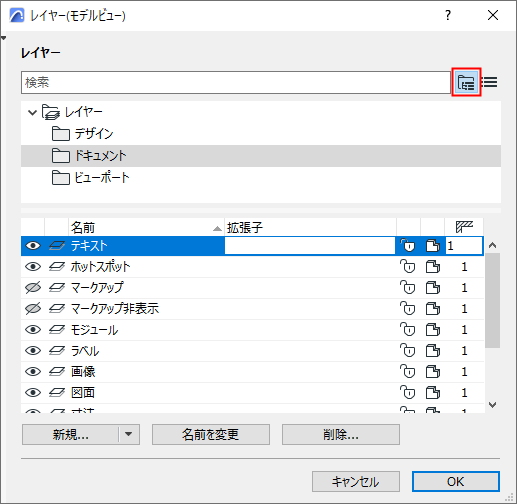Image resolution: width=517 pixels, height=504 pixels.
Task: Toggle lock icon on 図面 layer
Action: coord(408,393)
